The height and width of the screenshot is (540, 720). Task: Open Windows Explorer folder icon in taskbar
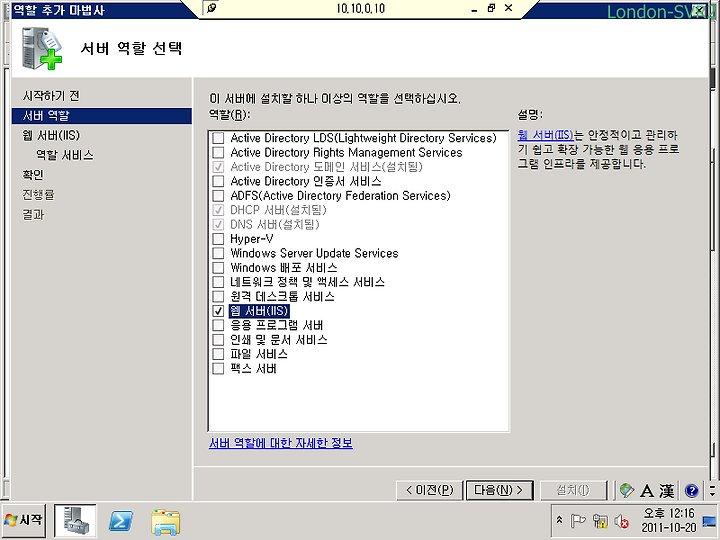(x=165, y=522)
